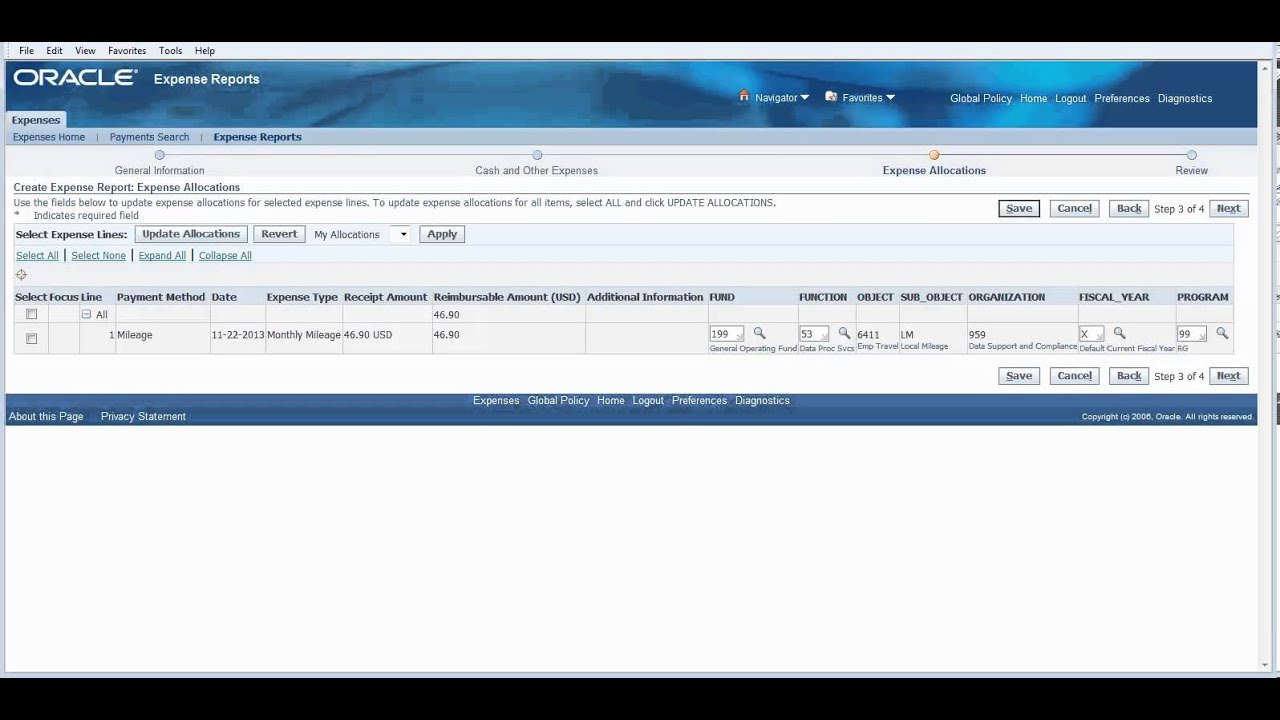Click the Expand All link
Image resolution: width=1280 pixels, height=720 pixels.
162,256
